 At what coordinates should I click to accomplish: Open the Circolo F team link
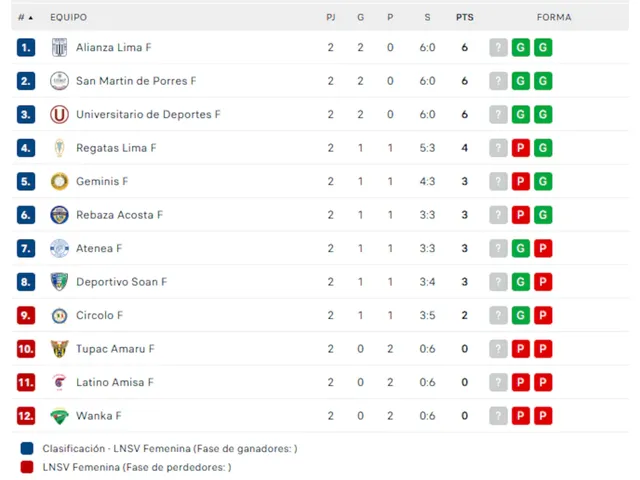pyautogui.click(x=100, y=315)
